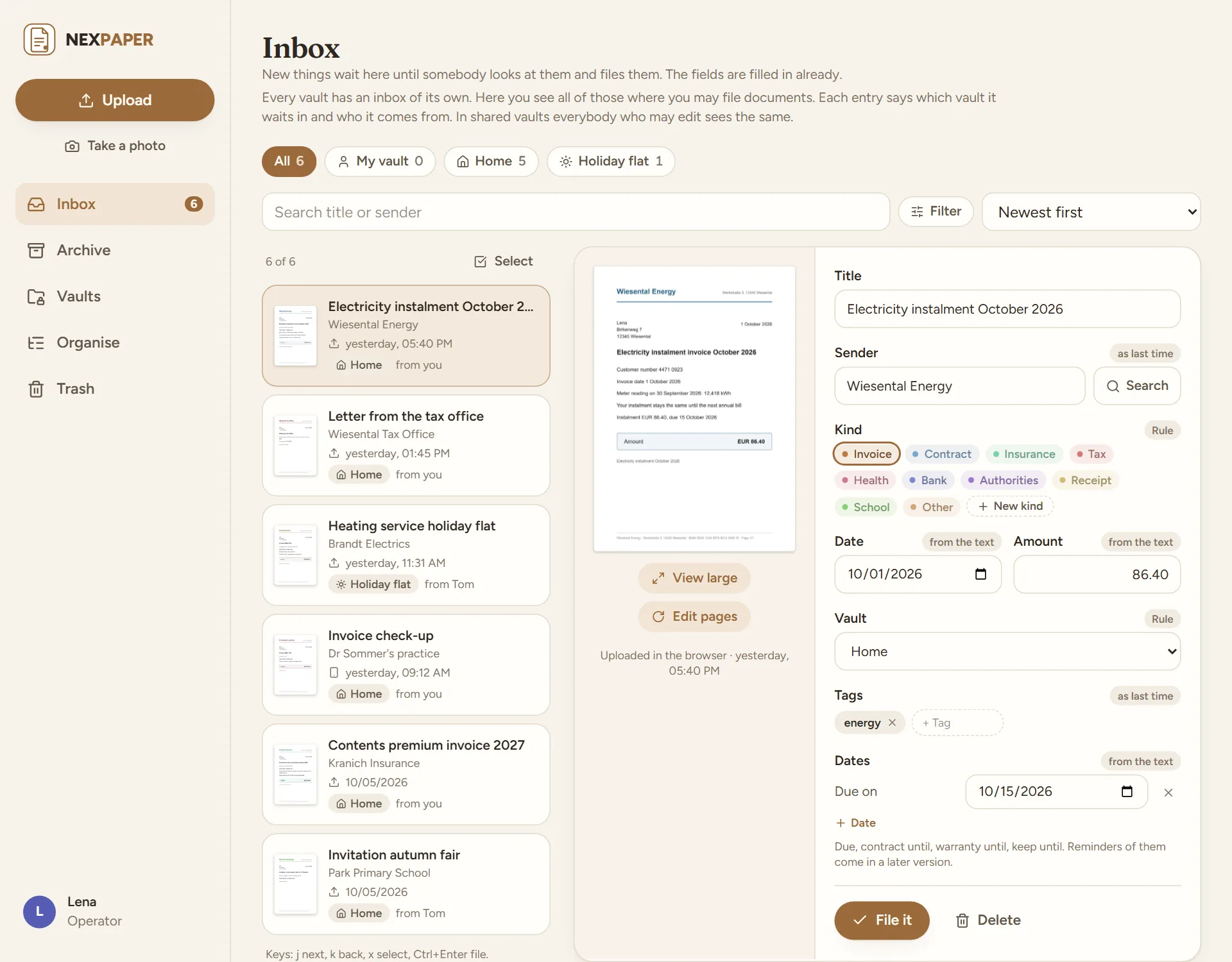Set kind to Health

(x=865, y=480)
